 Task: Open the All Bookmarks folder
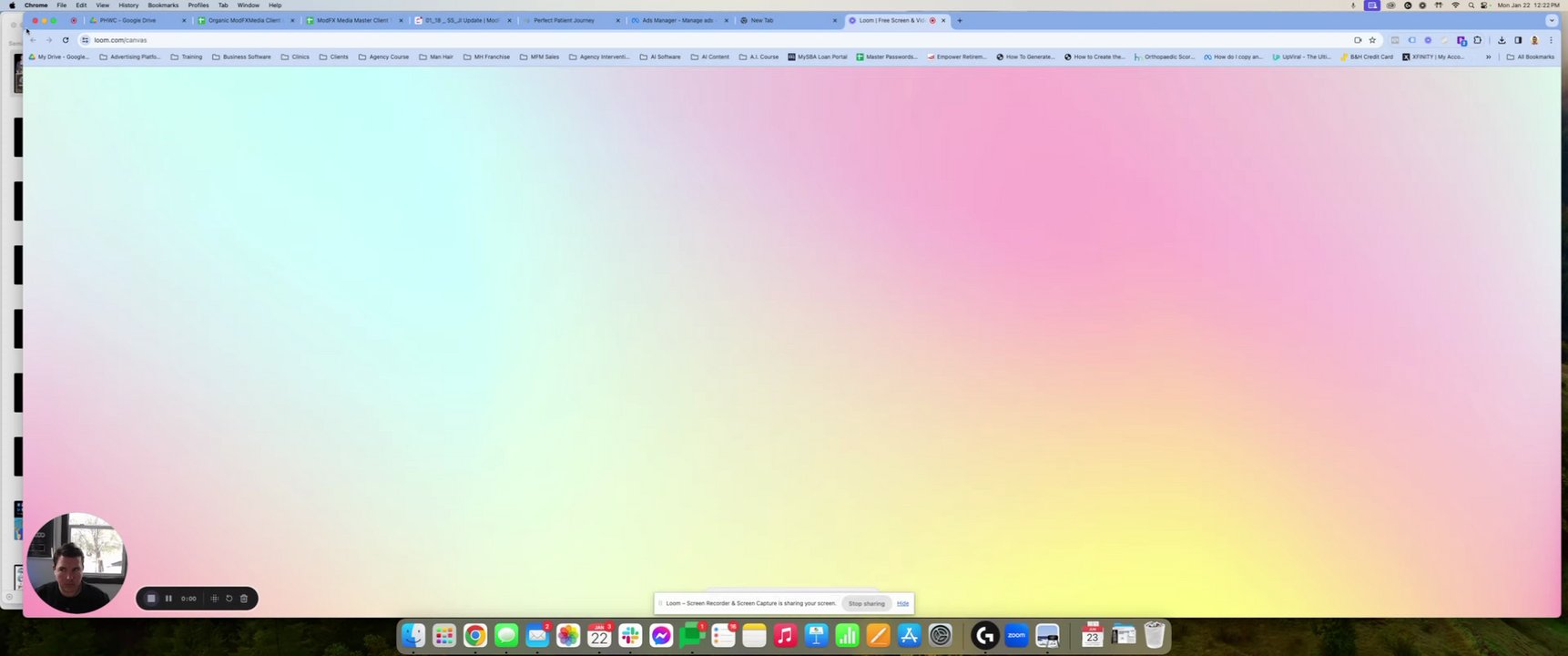click(x=1531, y=57)
